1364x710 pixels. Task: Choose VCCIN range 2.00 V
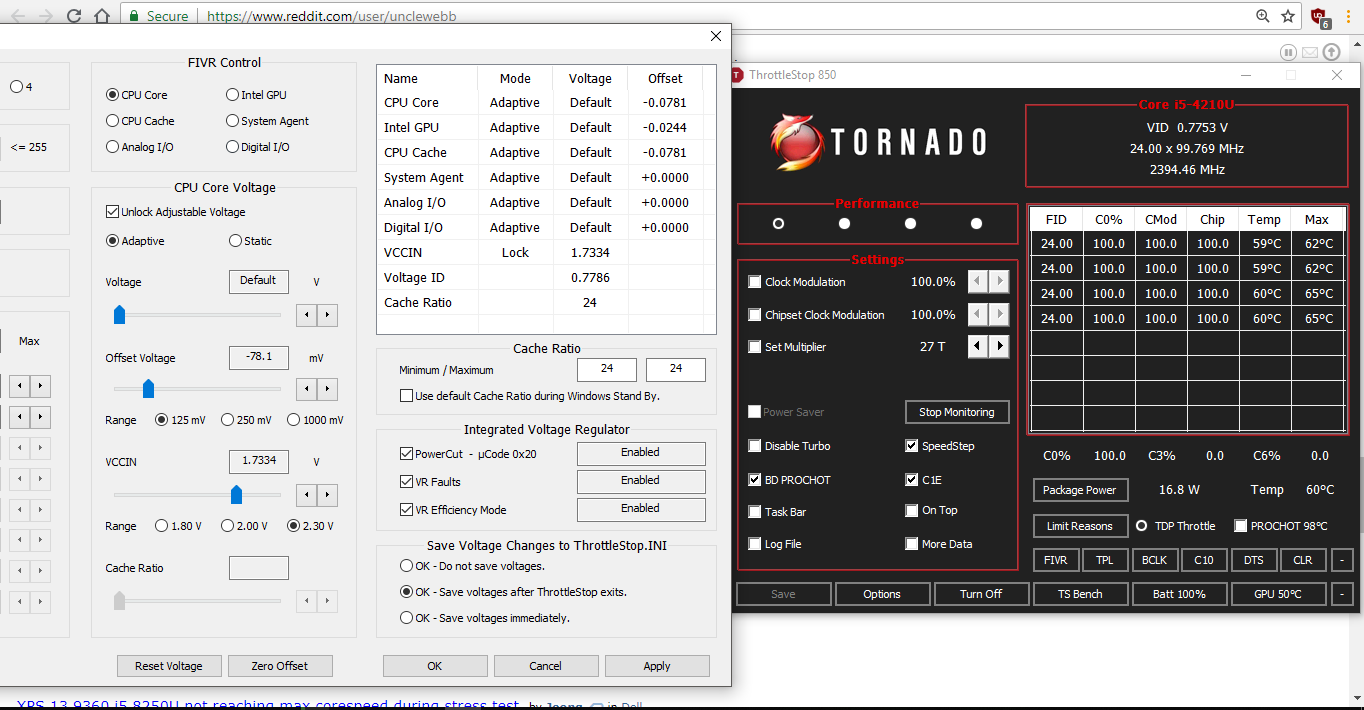tap(227, 526)
